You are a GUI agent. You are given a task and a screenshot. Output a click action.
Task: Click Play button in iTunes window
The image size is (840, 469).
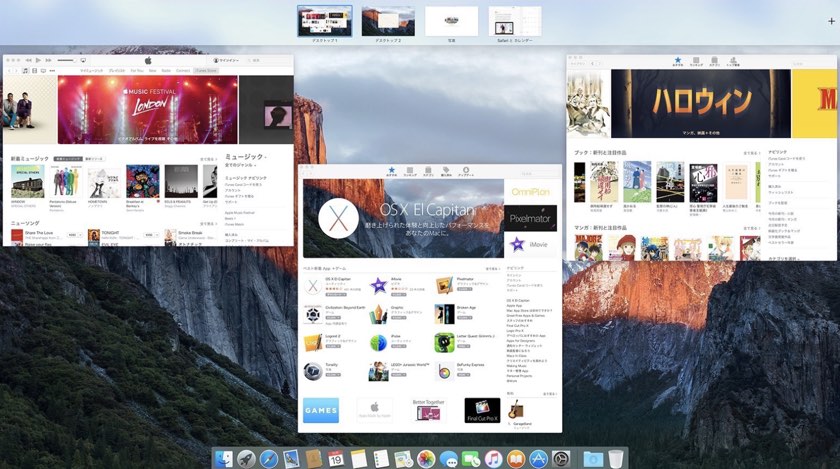click(x=38, y=60)
